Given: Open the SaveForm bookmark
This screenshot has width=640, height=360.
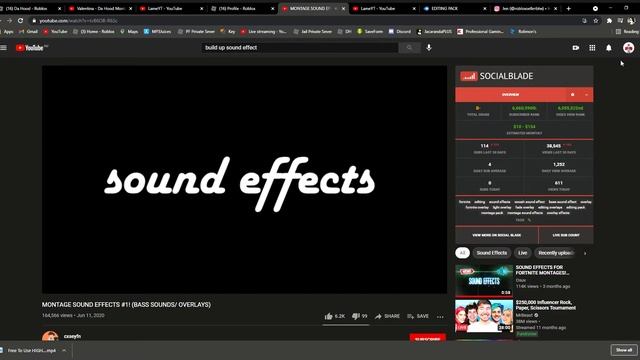Looking at the screenshot, I should [370, 31].
